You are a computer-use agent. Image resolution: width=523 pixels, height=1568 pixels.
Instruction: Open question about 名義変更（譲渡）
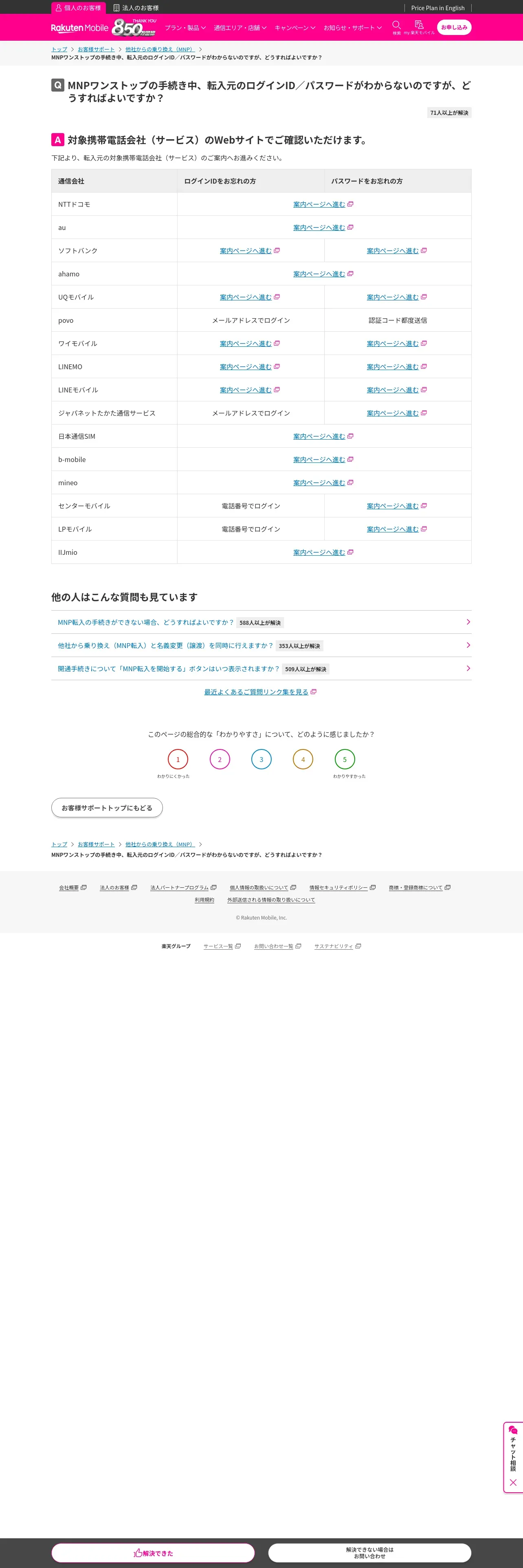click(x=261, y=645)
